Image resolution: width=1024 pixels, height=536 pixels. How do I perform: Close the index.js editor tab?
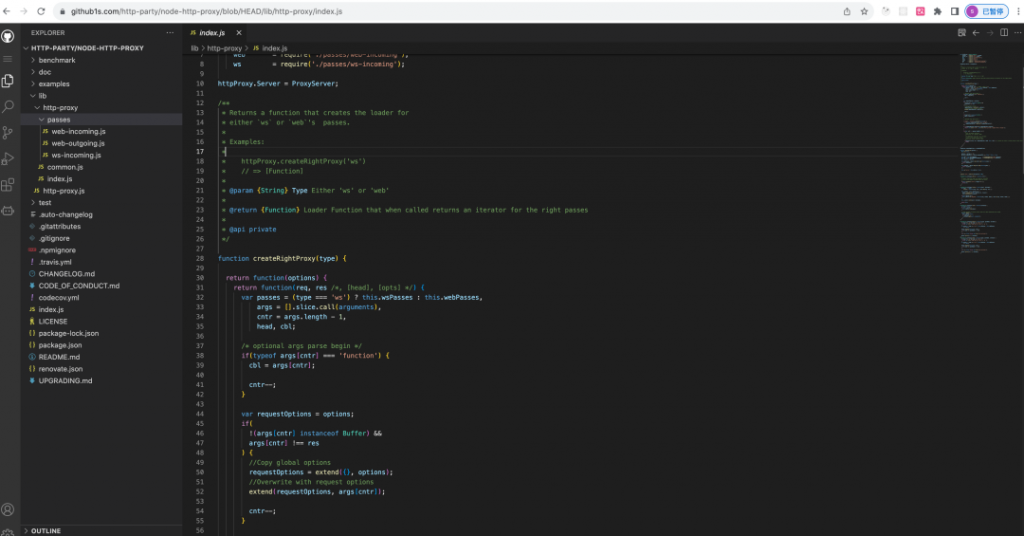[x=239, y=33]
